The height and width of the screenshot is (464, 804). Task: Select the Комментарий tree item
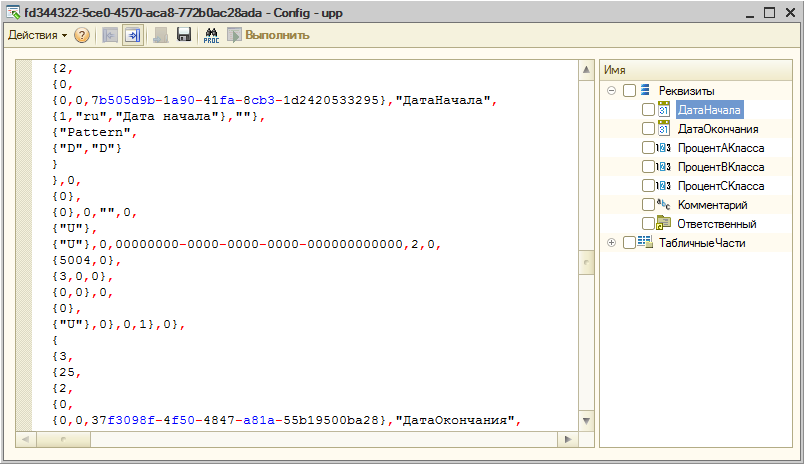[712, 205]
